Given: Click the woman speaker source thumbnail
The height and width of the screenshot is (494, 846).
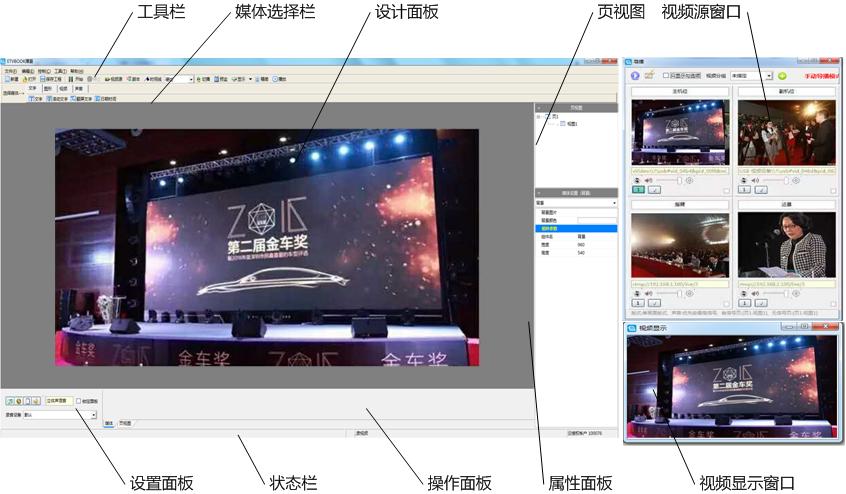Looking at the screenshot, I should [787, 245].
